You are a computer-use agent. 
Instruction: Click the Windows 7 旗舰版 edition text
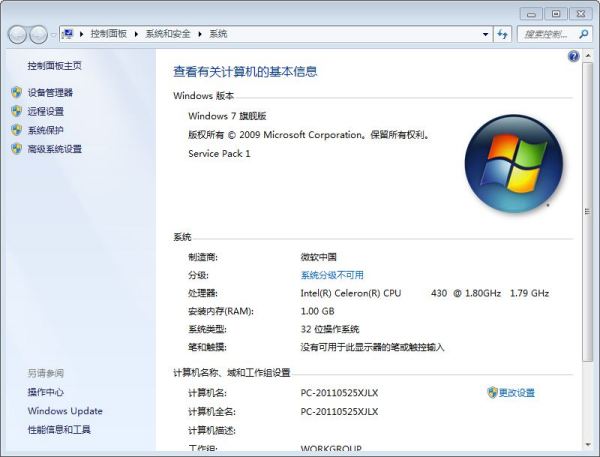click(x=227, y=116)
